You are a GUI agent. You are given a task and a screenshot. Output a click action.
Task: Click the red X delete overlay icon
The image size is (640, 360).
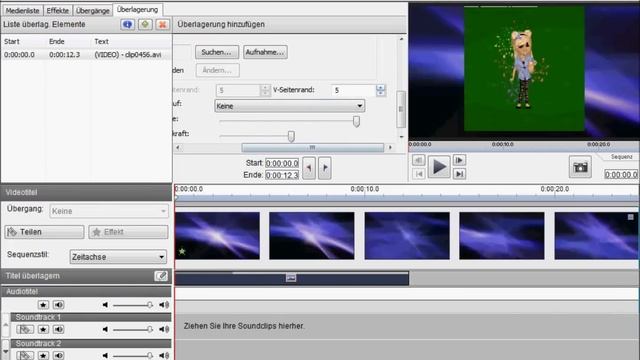(162, 24)
